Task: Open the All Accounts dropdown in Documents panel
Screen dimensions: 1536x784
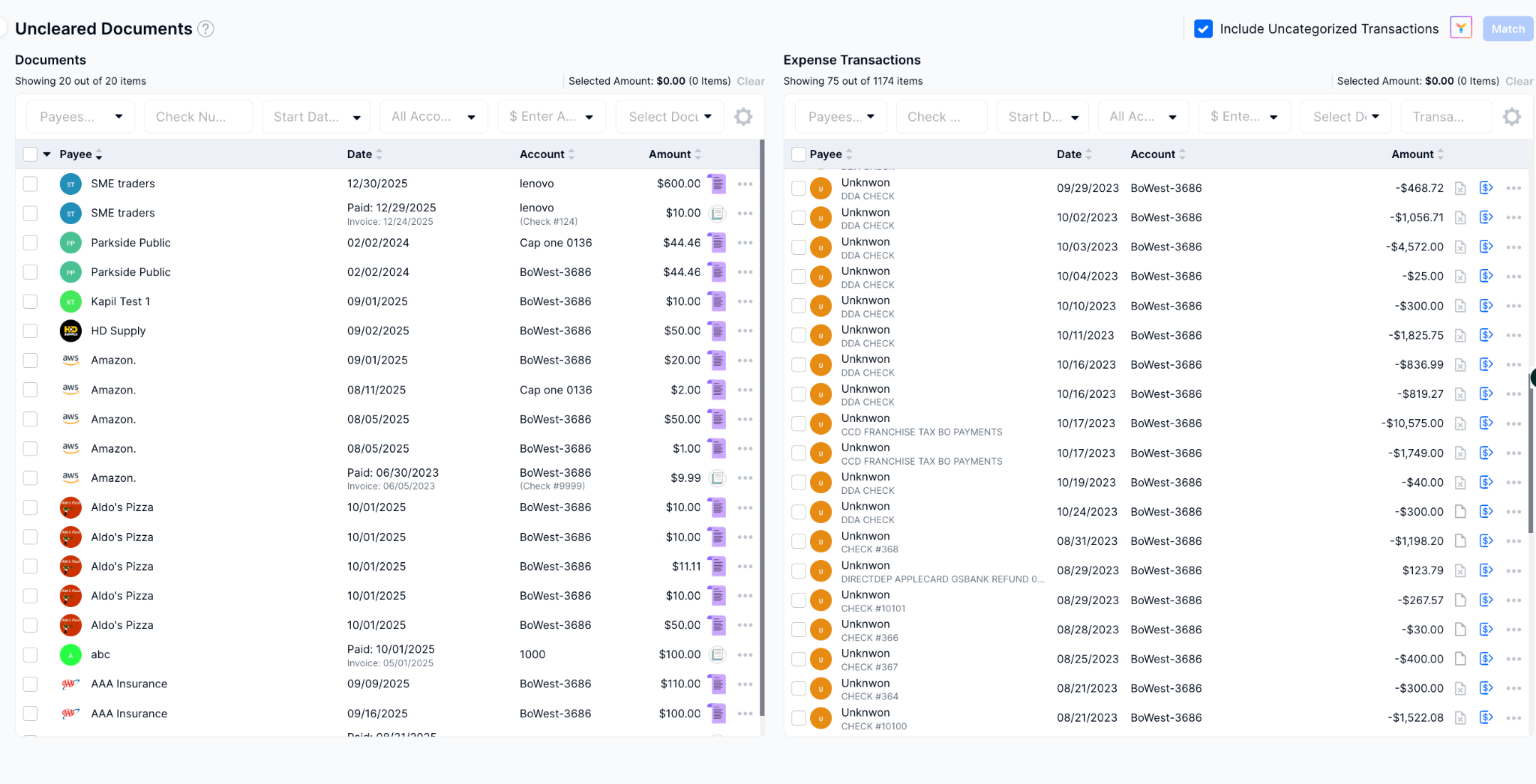Action: [433, 116]
